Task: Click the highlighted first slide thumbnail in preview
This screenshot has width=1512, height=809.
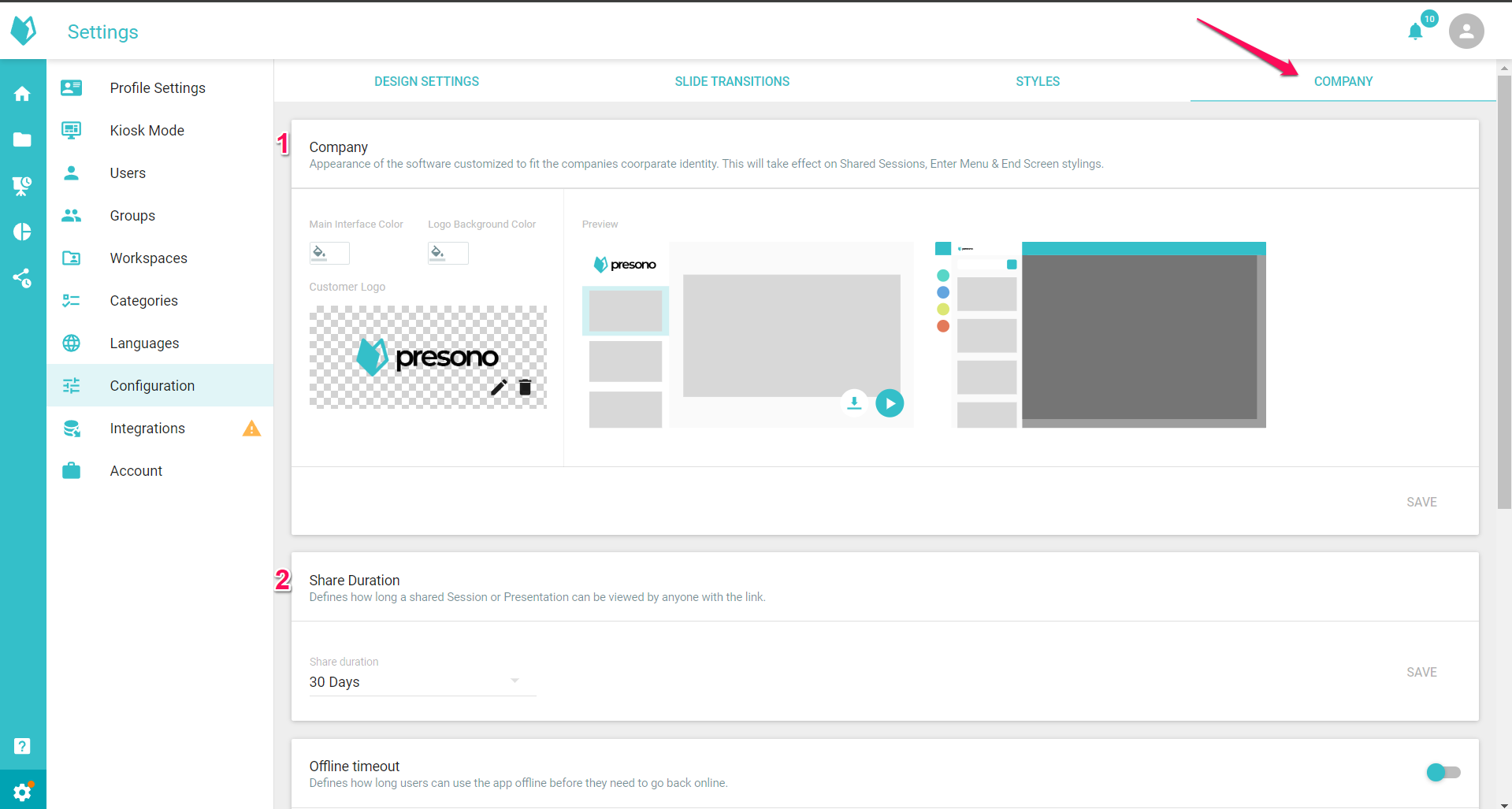Action: tap(626, 310)
